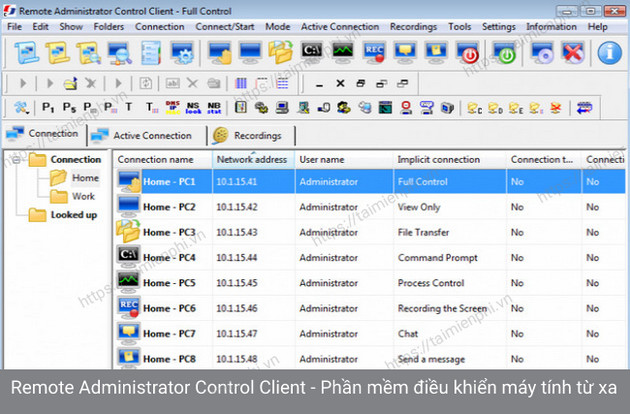Open Chat mode toolbar icon
Viewport: 630px width, 414px height.
[x=405, y=53]
